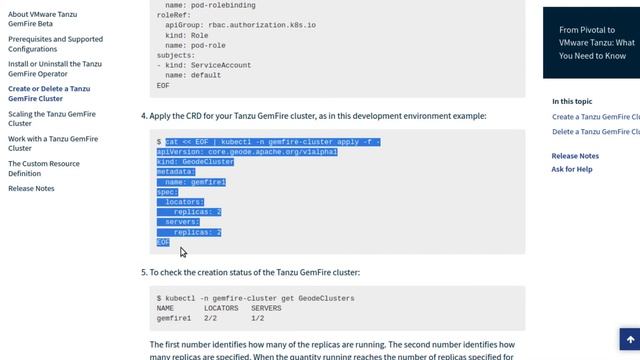Image resolution: width=640 pixels, height=360 pixels.
Task: Open Prerequisites and Supported Configurations
Action: pyautogui.click(x=56, y=44)
